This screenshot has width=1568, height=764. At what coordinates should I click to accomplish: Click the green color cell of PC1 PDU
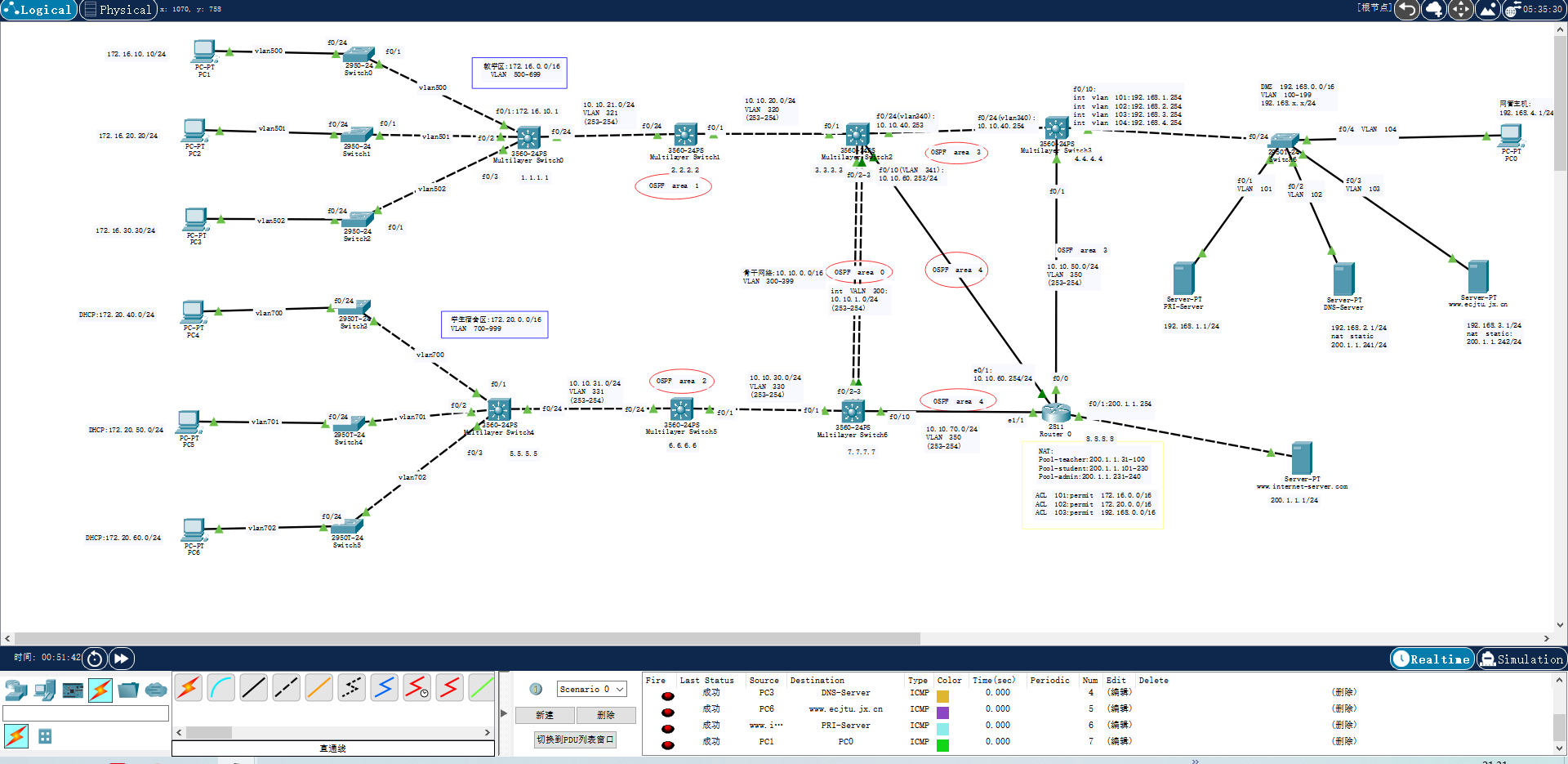tap(942, 745)
